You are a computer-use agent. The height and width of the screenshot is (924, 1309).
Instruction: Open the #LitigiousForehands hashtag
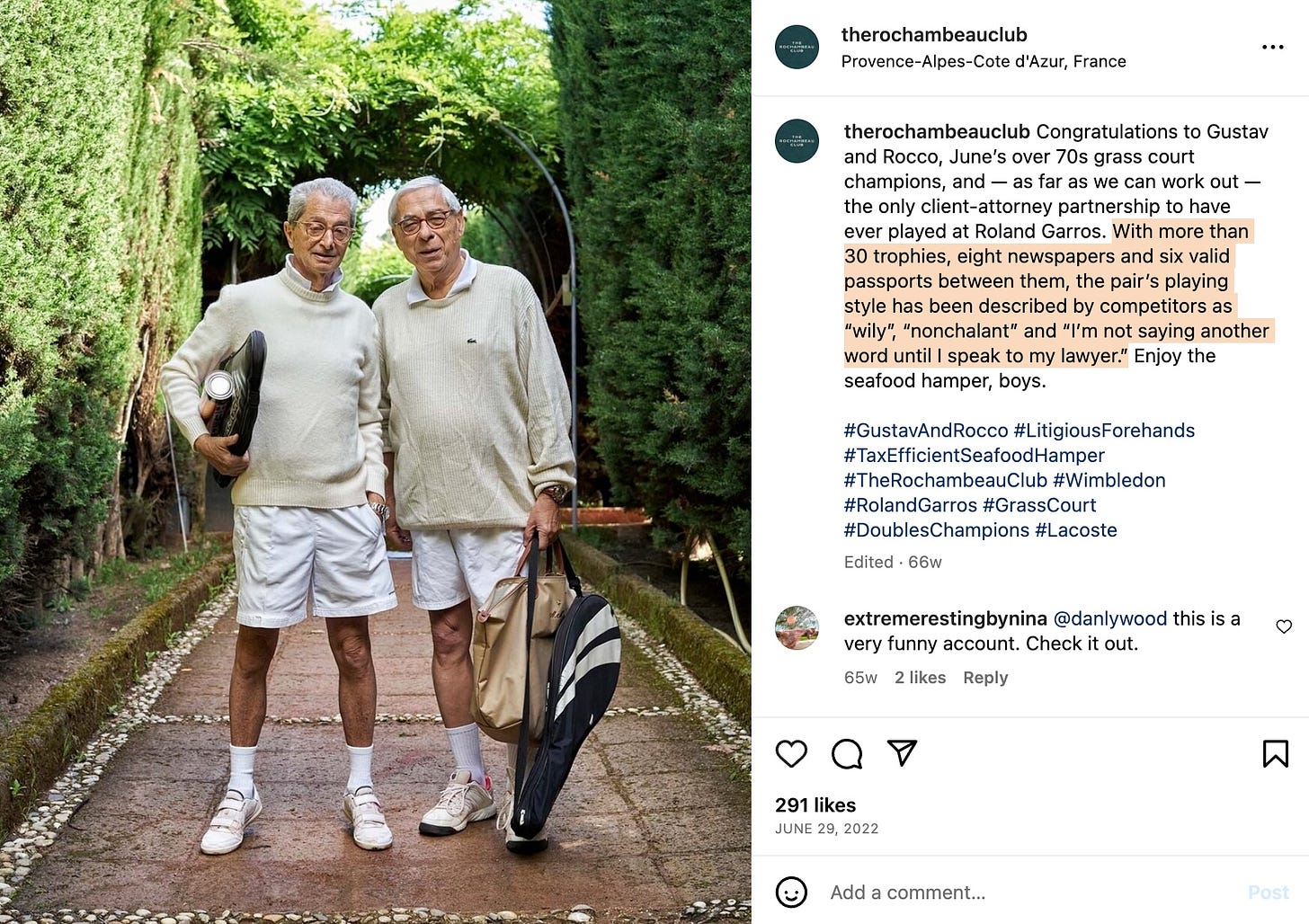point(1104,431)
